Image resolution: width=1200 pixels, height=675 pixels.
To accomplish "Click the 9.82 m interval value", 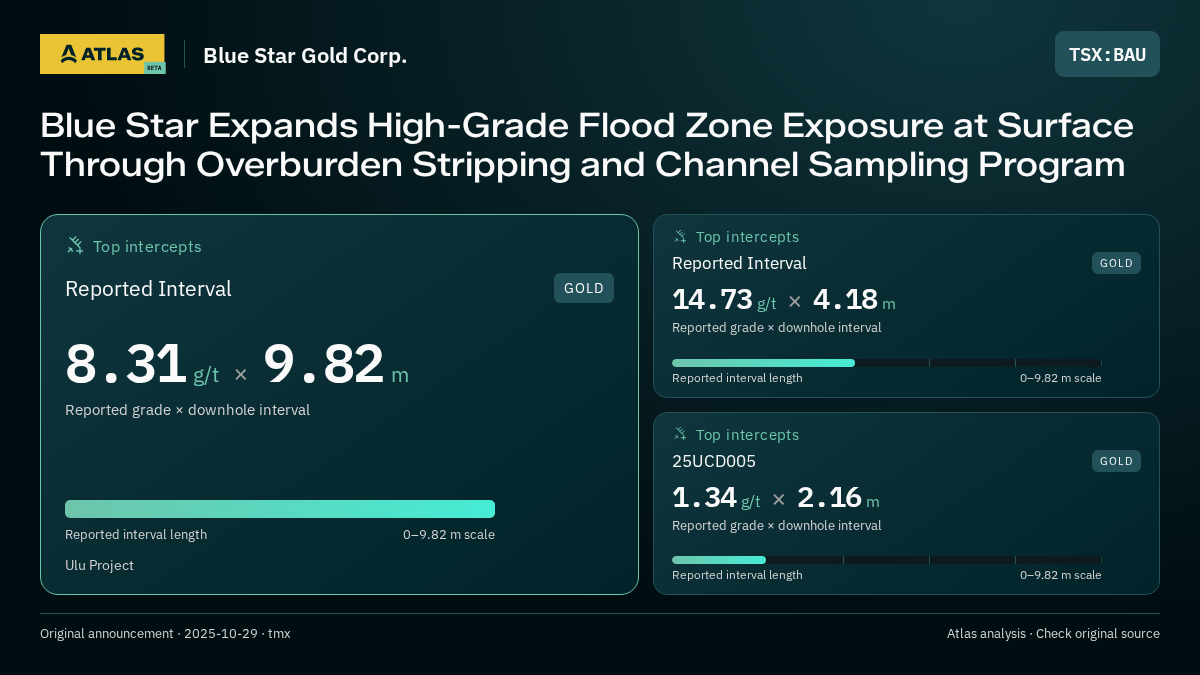I will [336, 365].
